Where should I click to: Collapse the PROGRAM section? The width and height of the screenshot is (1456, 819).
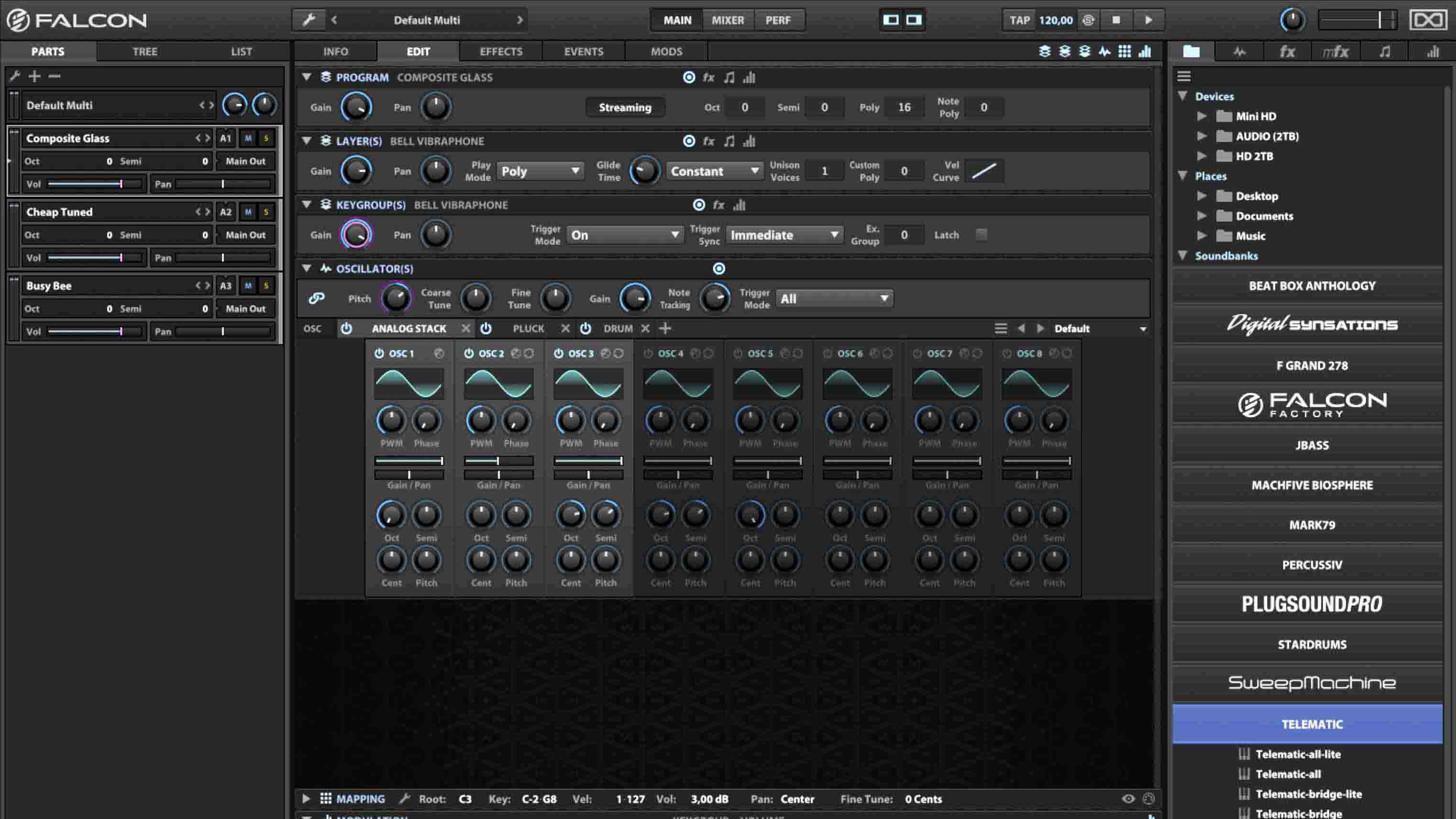click(x=306, y=77)
